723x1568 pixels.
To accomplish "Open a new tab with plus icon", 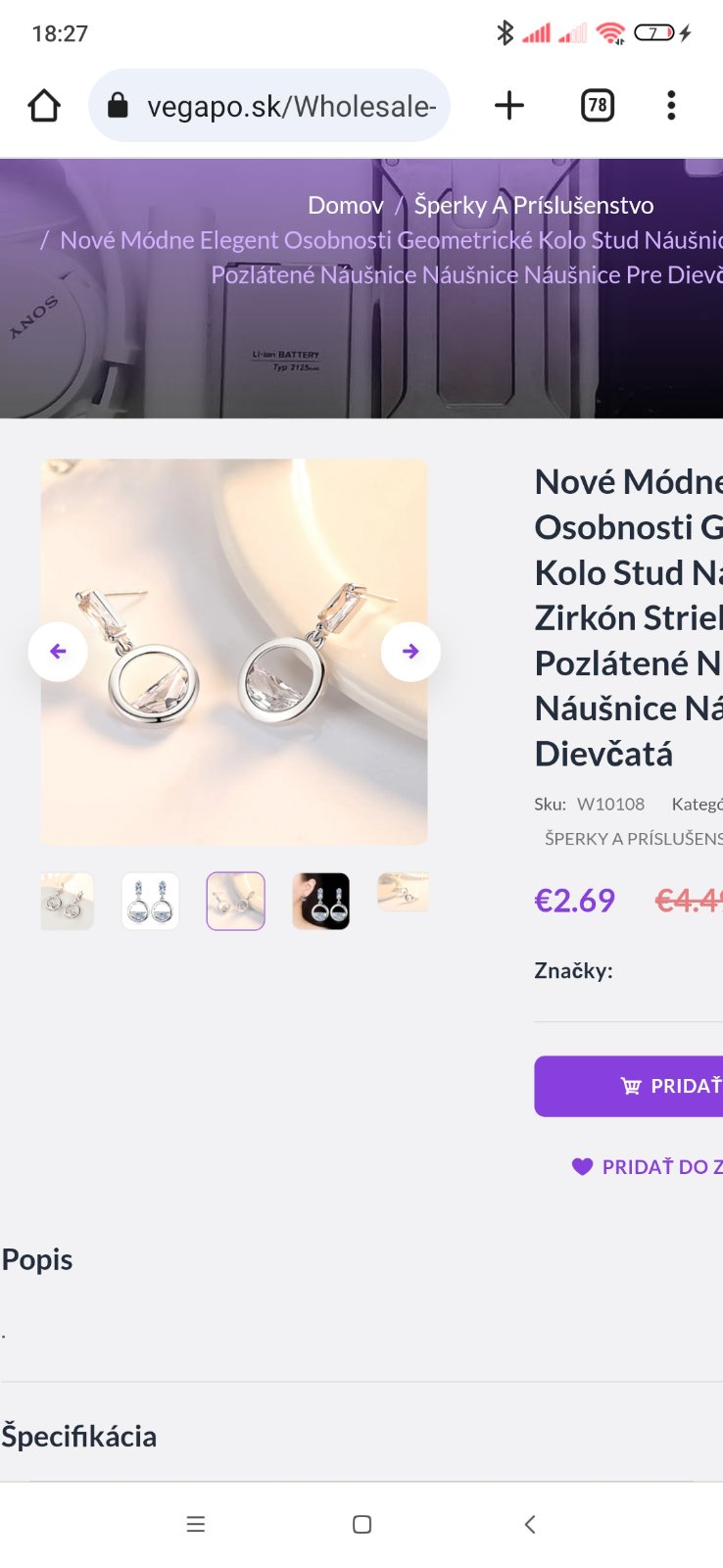I will (508, 106).
